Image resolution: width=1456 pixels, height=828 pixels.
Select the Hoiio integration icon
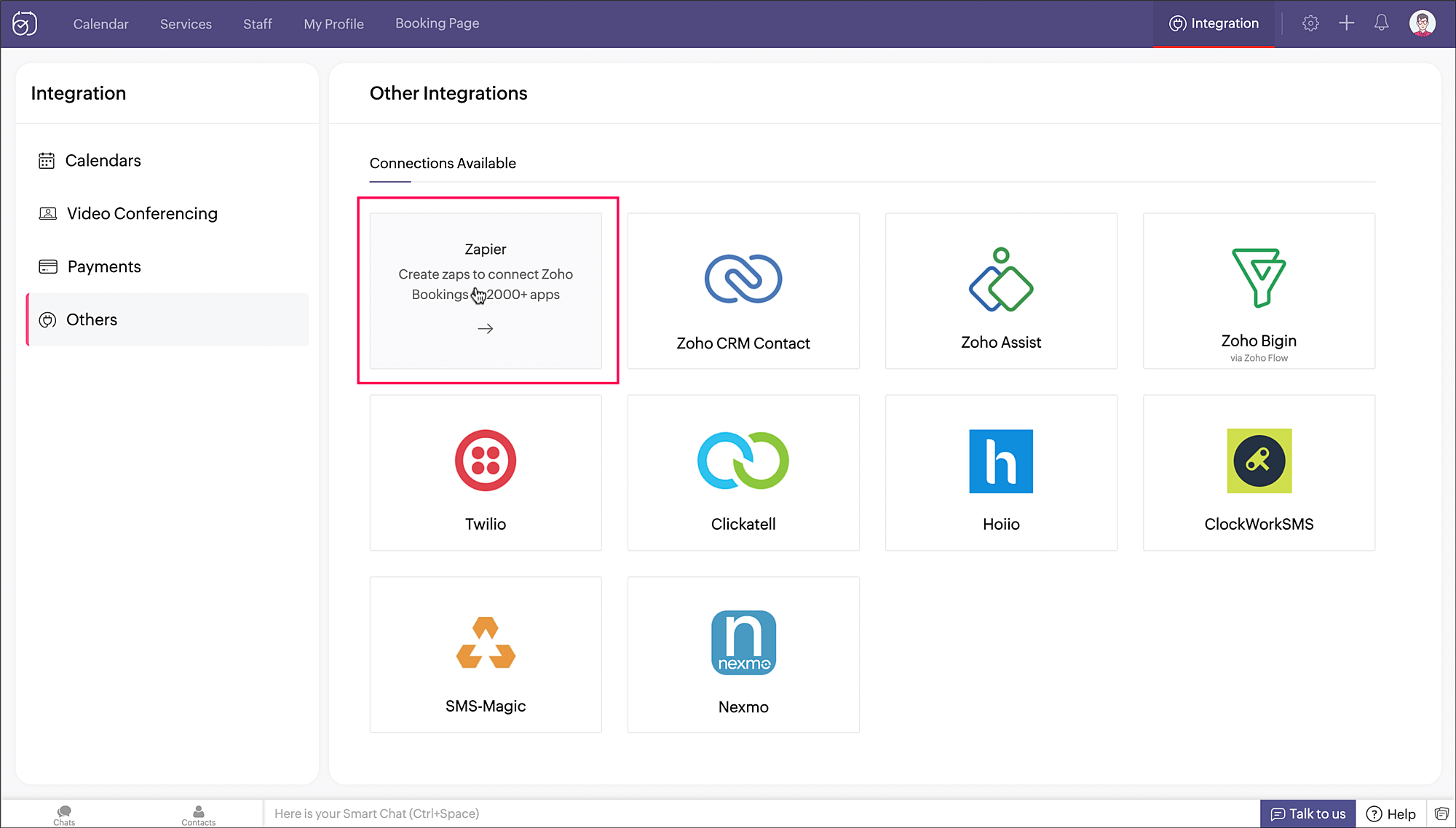click(1001, 461)
